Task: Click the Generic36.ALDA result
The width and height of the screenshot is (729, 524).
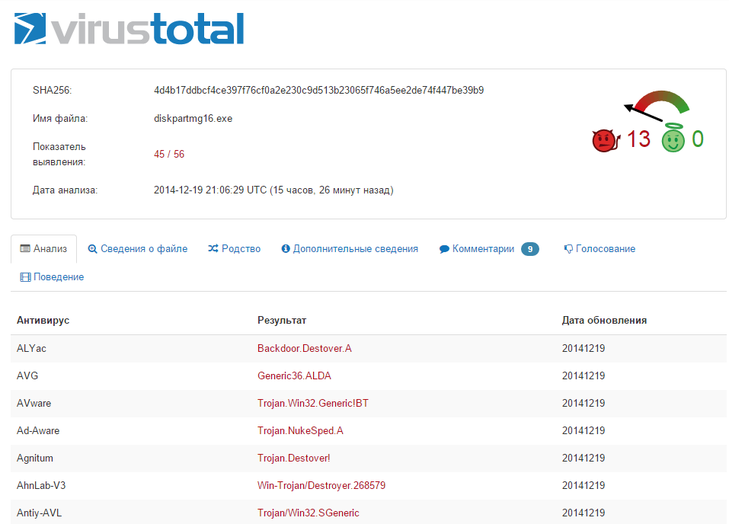Action: (x=294, y=376)
